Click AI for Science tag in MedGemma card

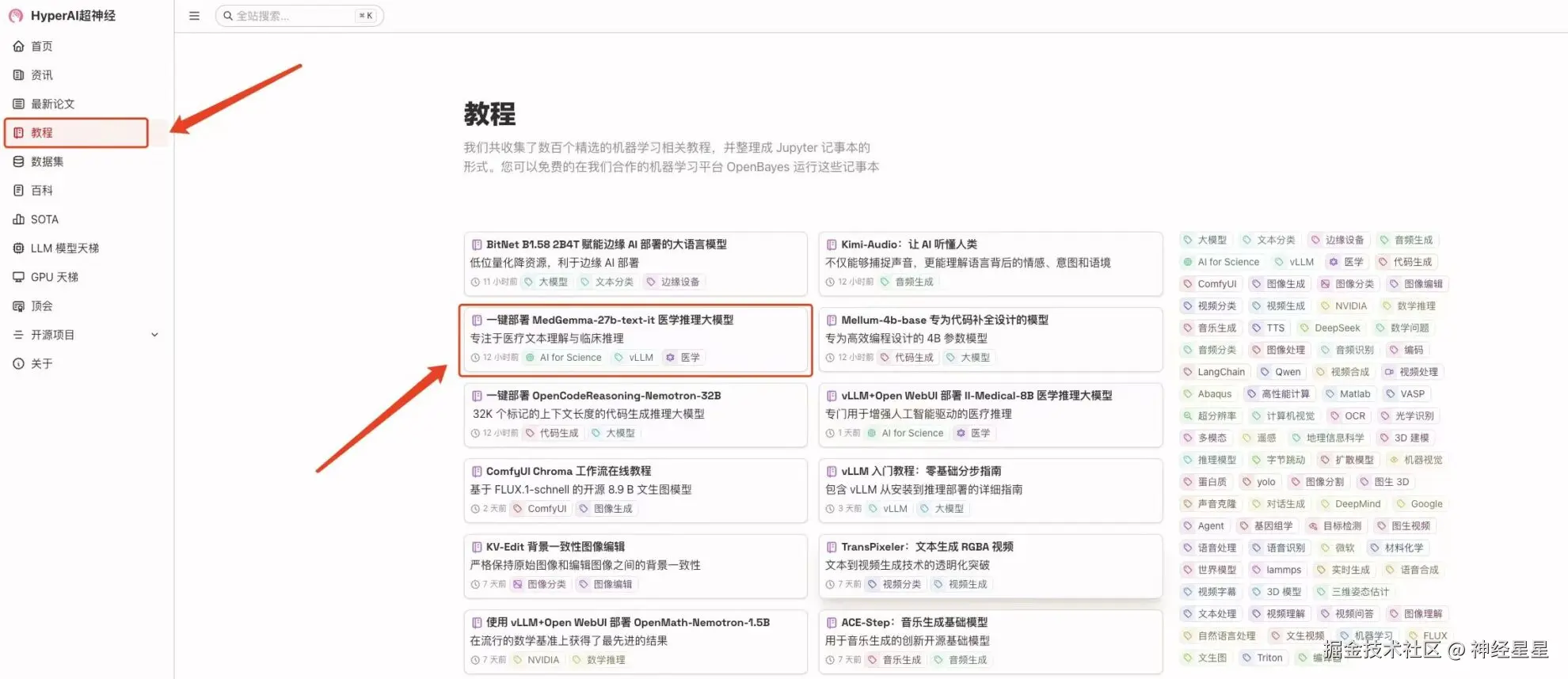pos(564,358)
